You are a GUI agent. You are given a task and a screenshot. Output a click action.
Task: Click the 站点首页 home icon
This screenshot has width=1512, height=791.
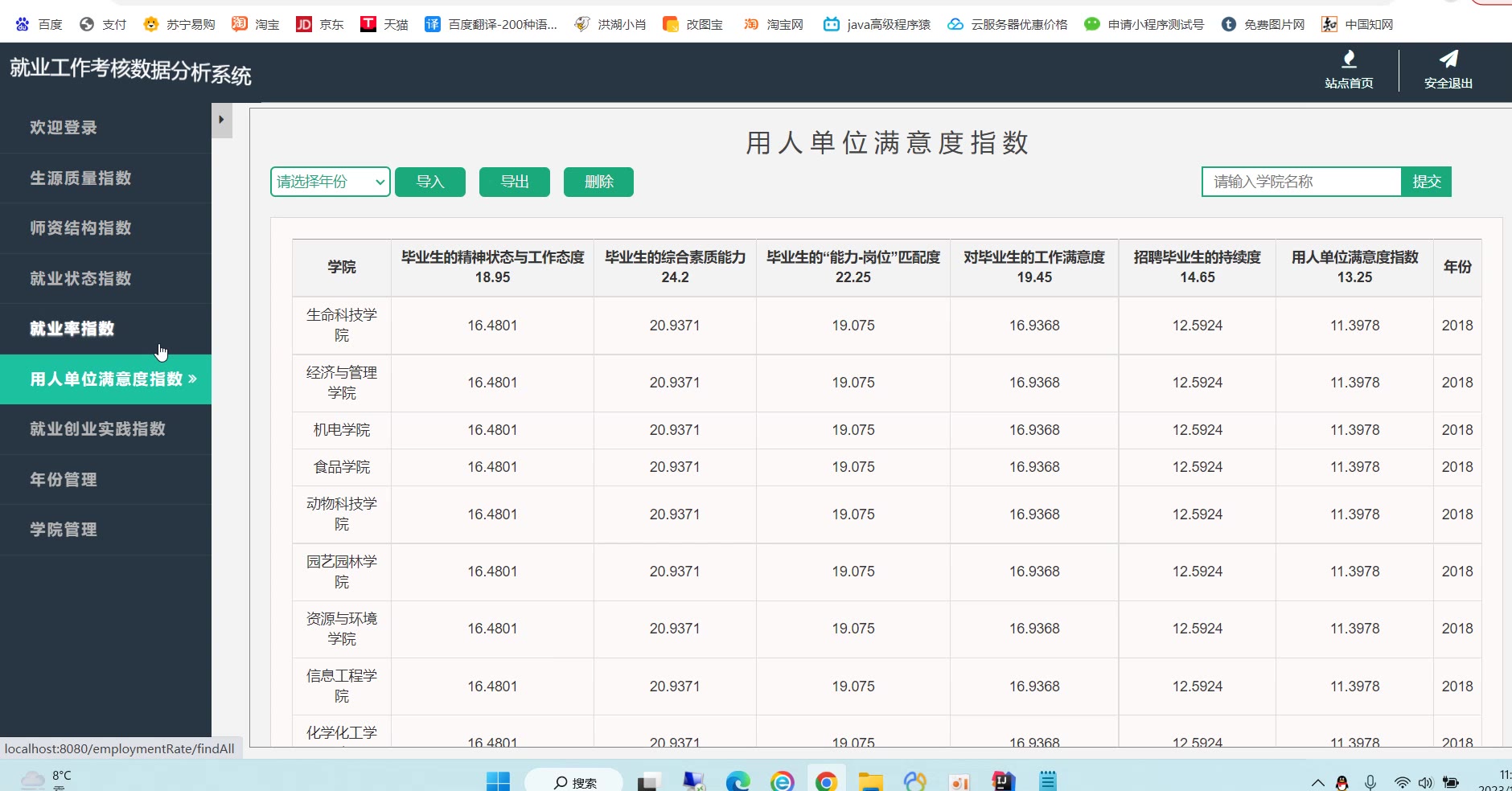click(1349, 59)
